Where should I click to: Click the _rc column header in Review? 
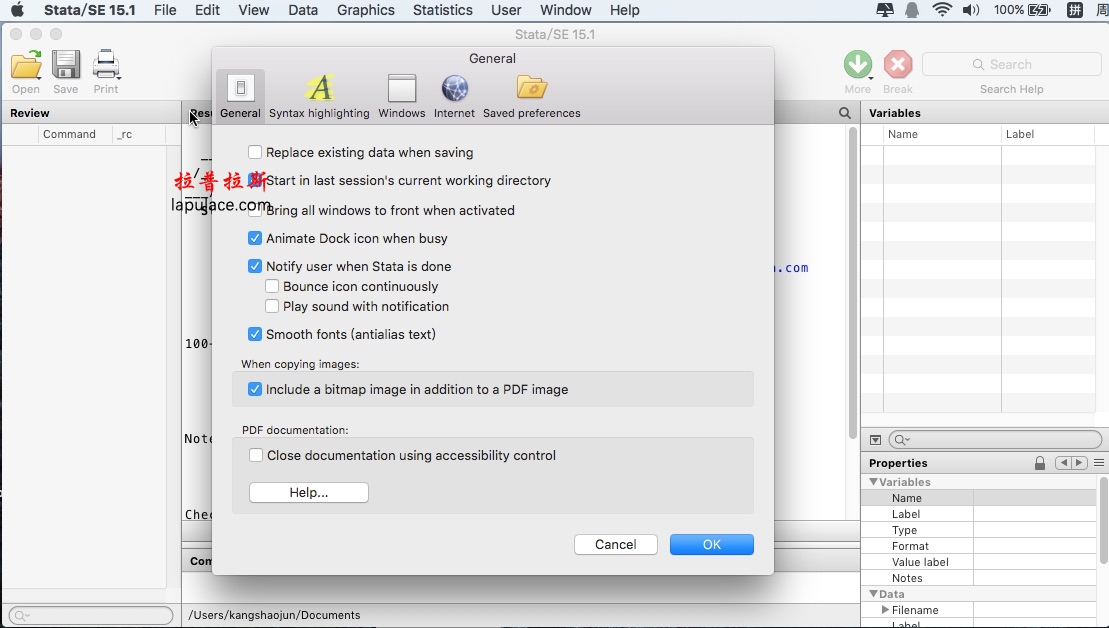click(139, 134)
